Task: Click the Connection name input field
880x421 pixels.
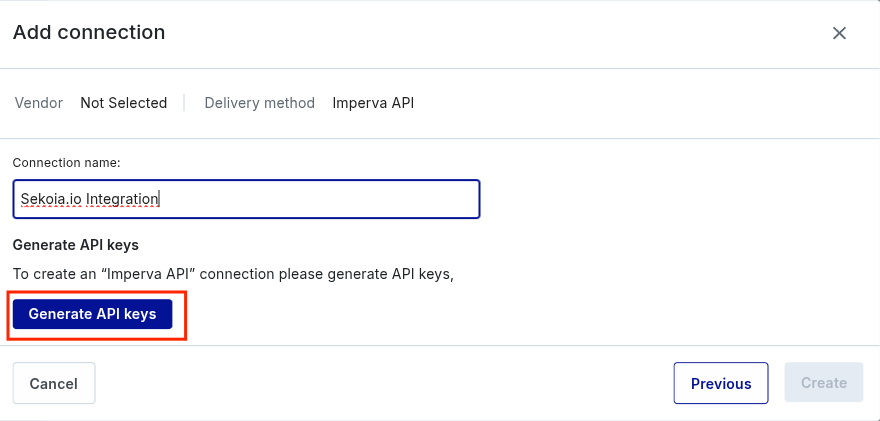Action: pyautogui.click(x=246, y=199)
